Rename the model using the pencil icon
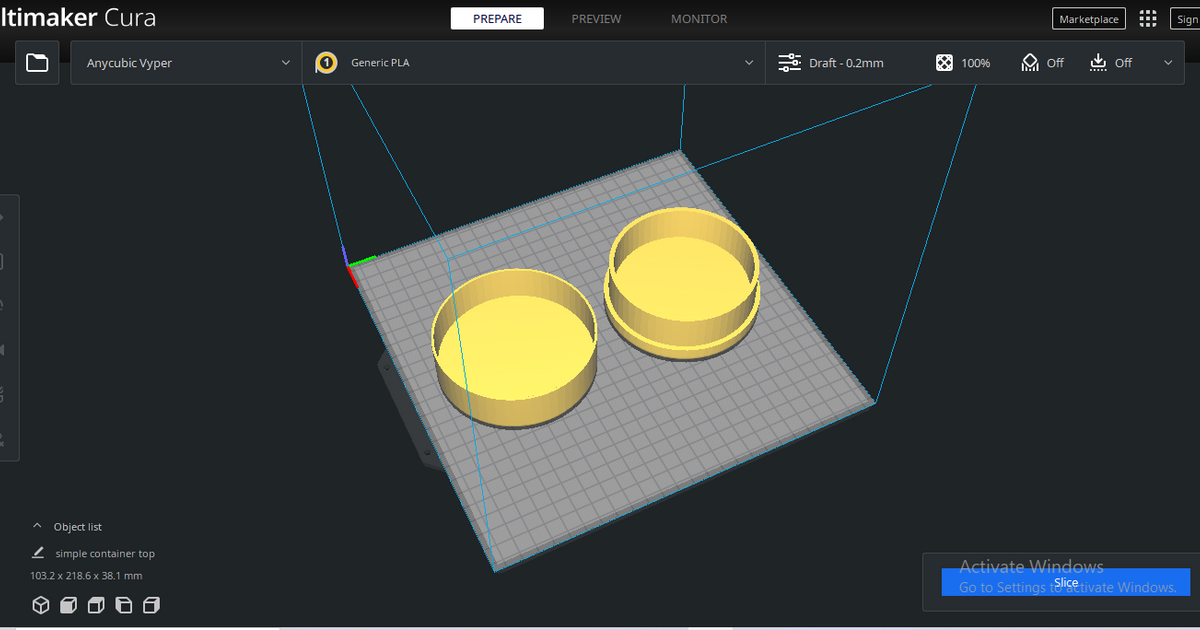Screen dimensions: 1200x630 pos(37,552)
